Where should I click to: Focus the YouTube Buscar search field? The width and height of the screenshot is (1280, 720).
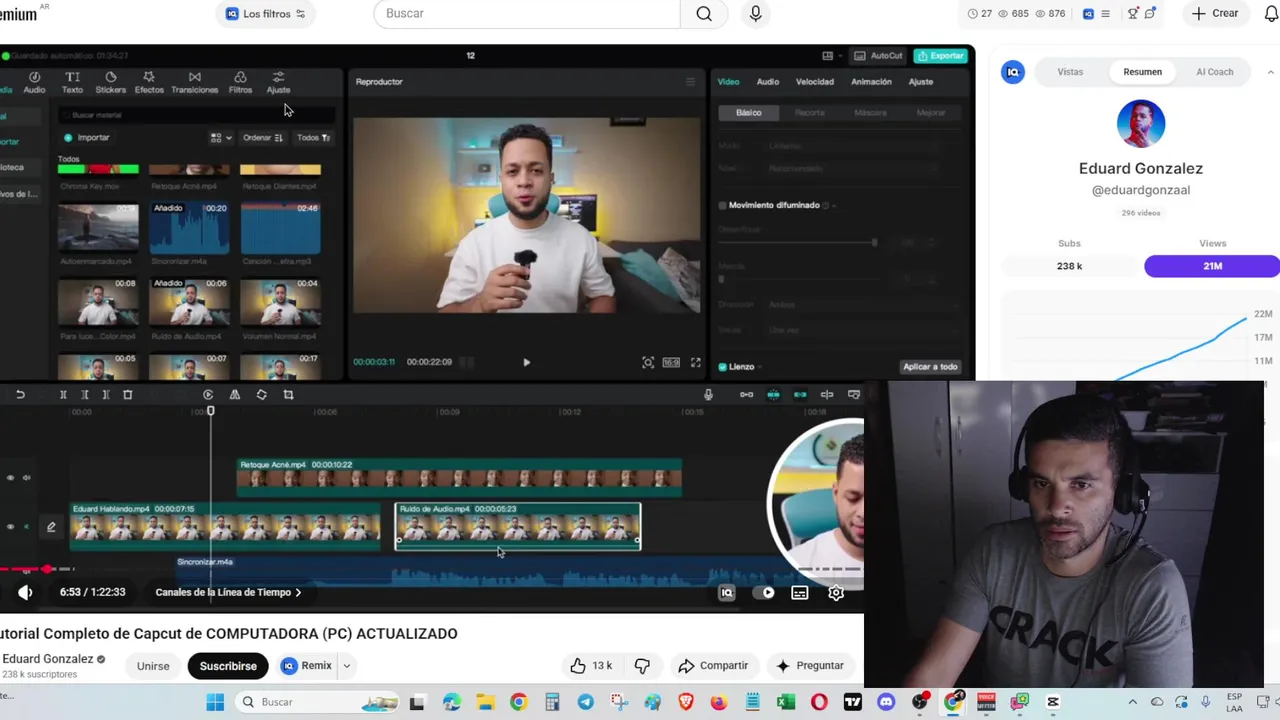(527, 13)
